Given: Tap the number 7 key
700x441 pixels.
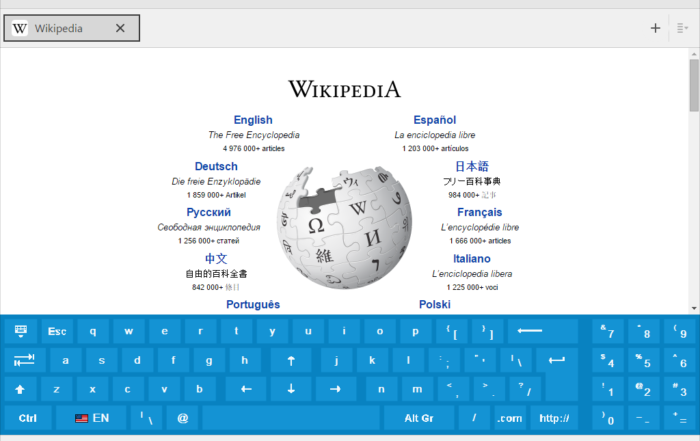Looking at the screenshot, I should click(608, 331).
